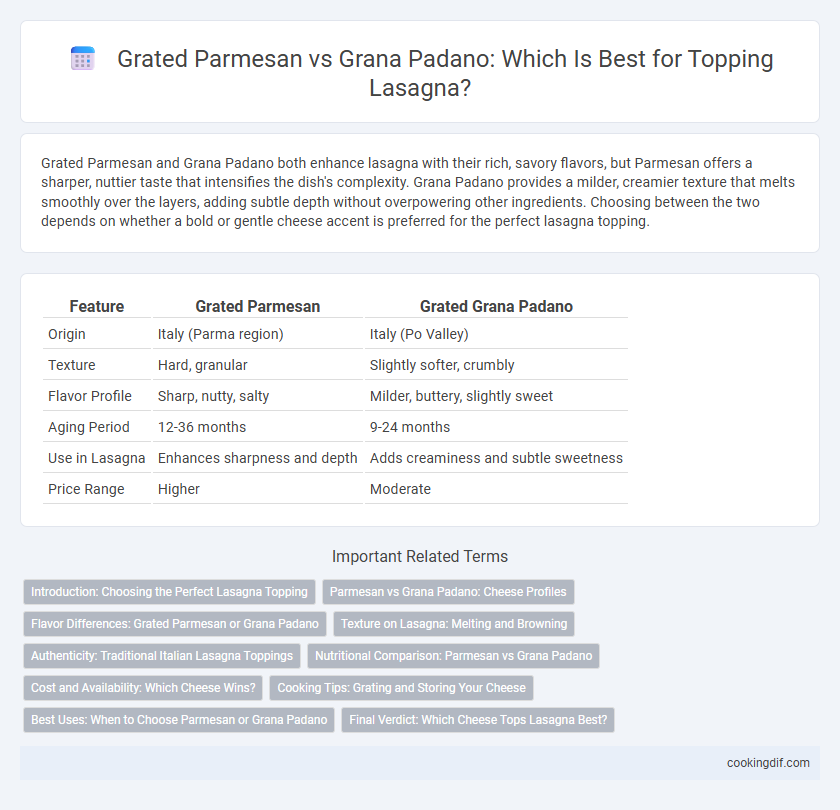Open 'Final Verdict: Which Cheese Tops Lasagna Best?'
Screen dimensions: 840x810
click(x=478, y=720)
